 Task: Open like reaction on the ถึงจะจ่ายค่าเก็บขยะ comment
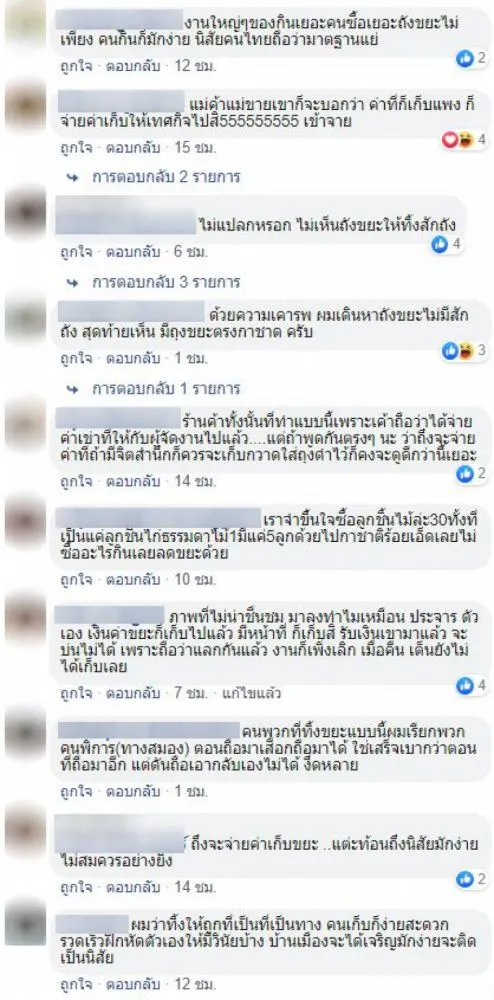(472, 879)
